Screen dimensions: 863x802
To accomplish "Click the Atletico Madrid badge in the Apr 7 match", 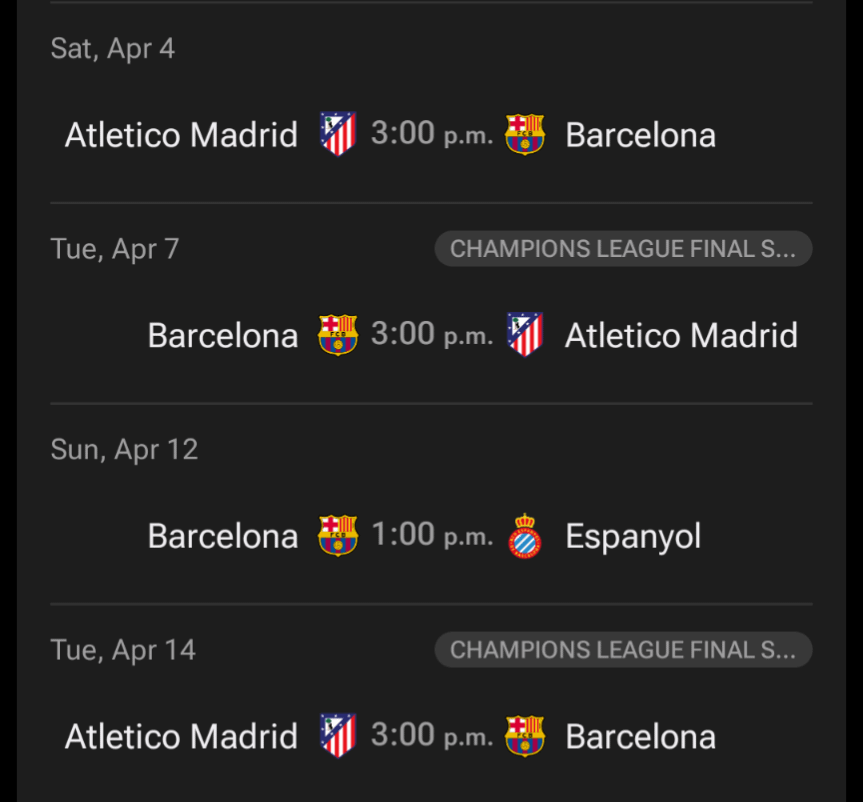I will [525, 334].
